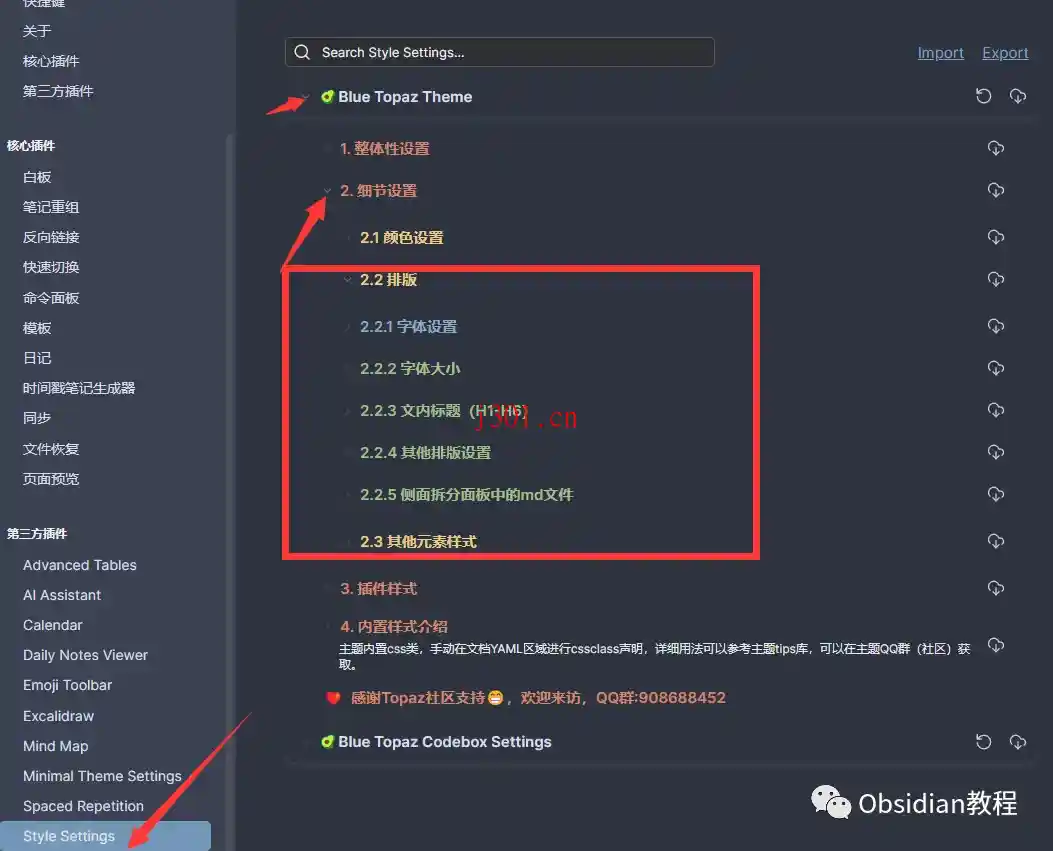
Task: Expand 2.2.2 字体大小 heading
Action: click(x=348, y=369)
